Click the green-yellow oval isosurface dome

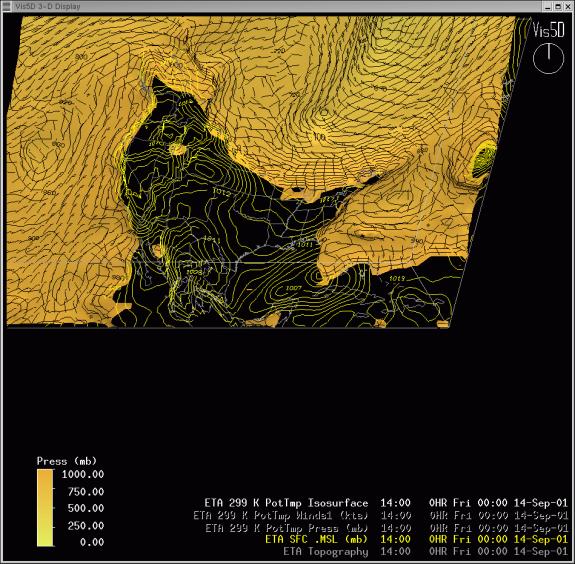tap(483, 160)
